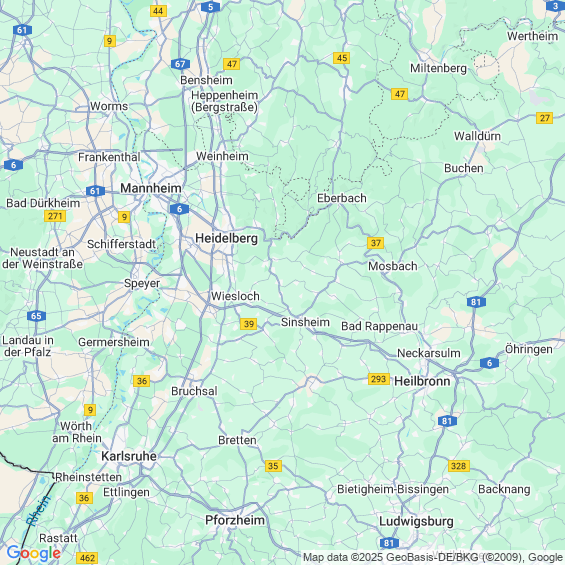Click the Map data copyright text
Viewport: 565px width, 565px height.
433,558
